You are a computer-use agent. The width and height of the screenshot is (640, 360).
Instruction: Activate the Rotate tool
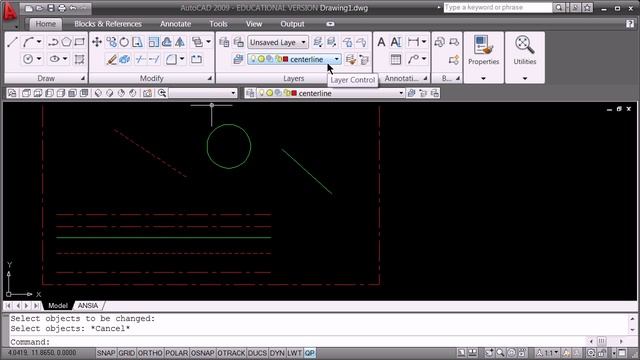124,42
